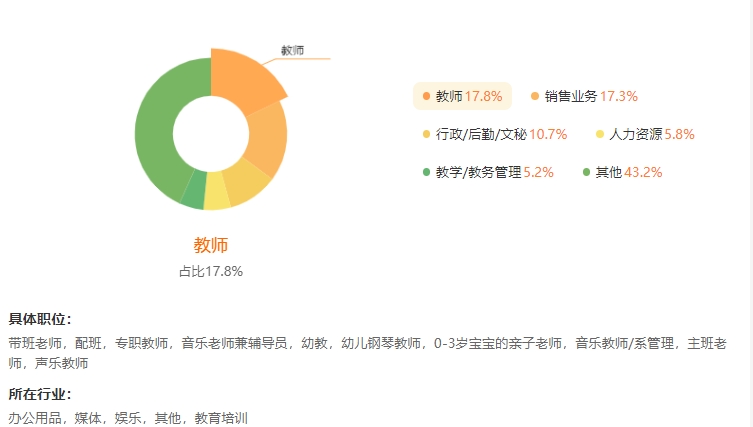The height and width of the screenshot is (427, 753).
Task: Click the legend dot for 其他
Action: (586, 172)
